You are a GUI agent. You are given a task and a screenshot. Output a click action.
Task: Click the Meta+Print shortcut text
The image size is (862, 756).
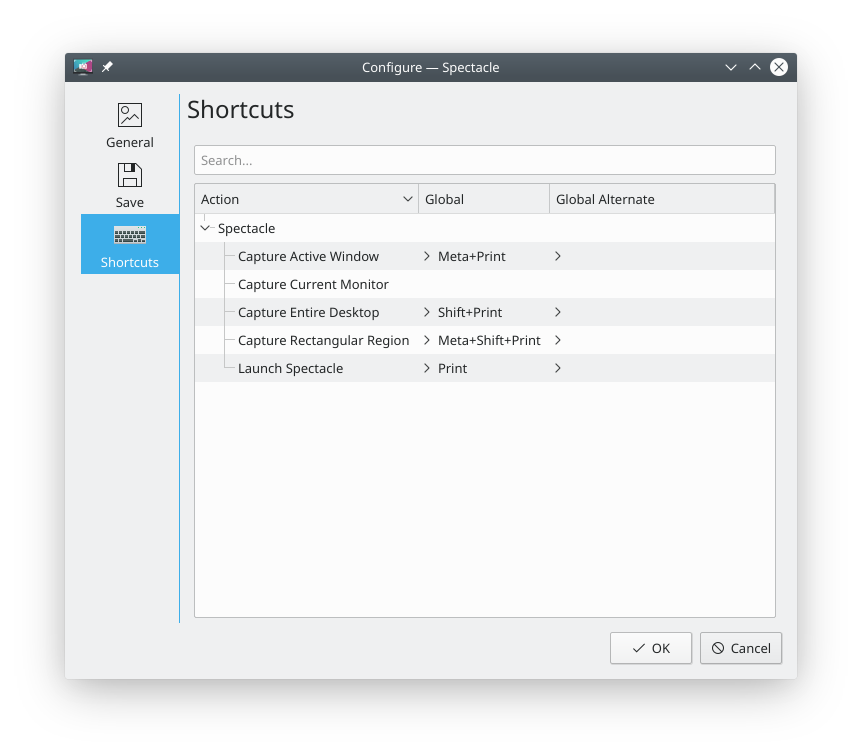click(x=472, y=256)
